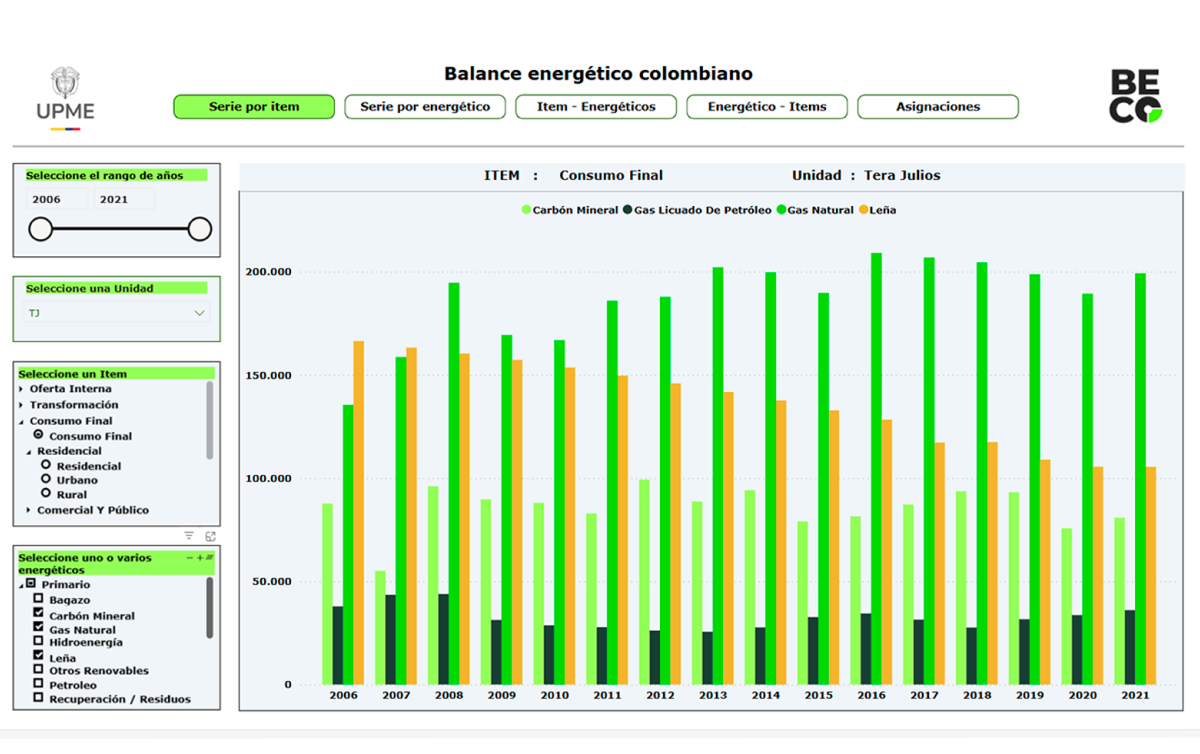Collapse the Primario energéticos group
This screenshot has width=1200, height=754.
click(x=20, y=584)
